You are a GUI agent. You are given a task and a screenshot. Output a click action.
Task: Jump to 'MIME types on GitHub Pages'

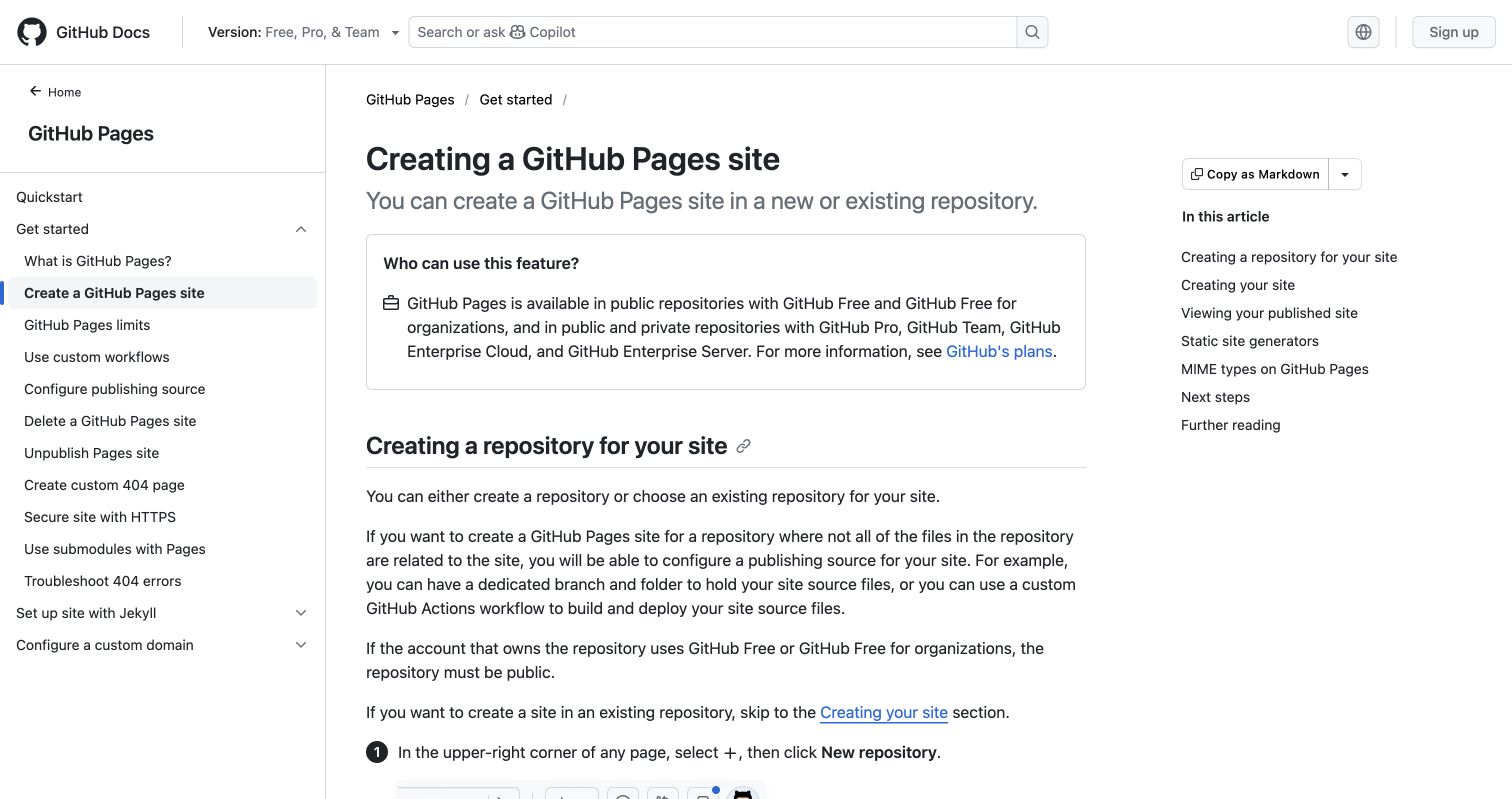click(x=1275, y=369)
